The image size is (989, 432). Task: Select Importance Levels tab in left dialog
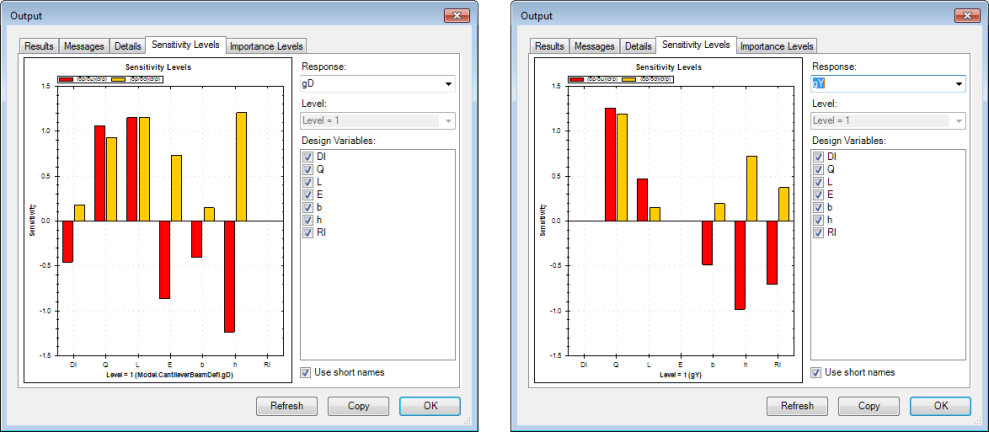[267, 46]
